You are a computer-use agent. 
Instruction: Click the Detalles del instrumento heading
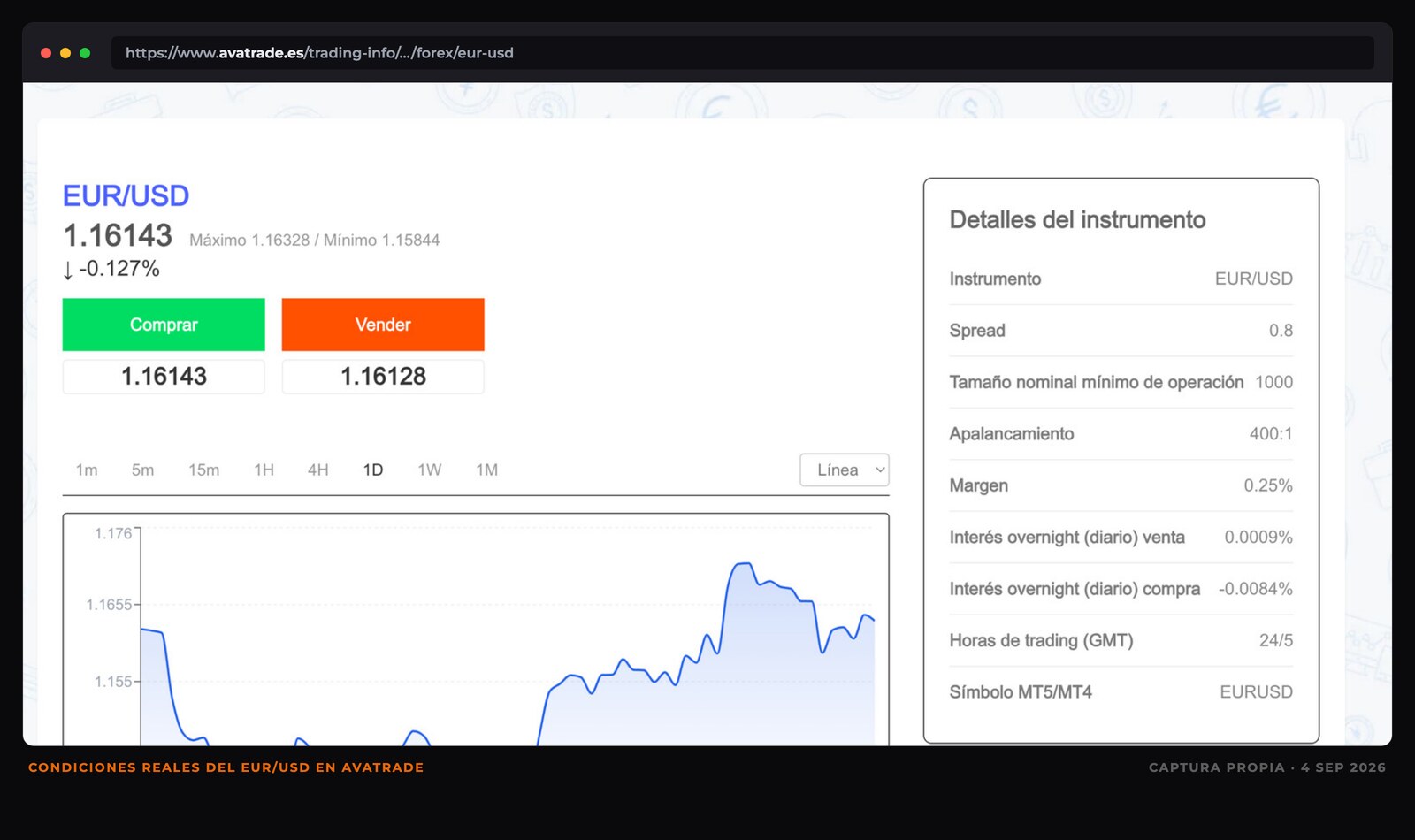tap(1077, 220)
